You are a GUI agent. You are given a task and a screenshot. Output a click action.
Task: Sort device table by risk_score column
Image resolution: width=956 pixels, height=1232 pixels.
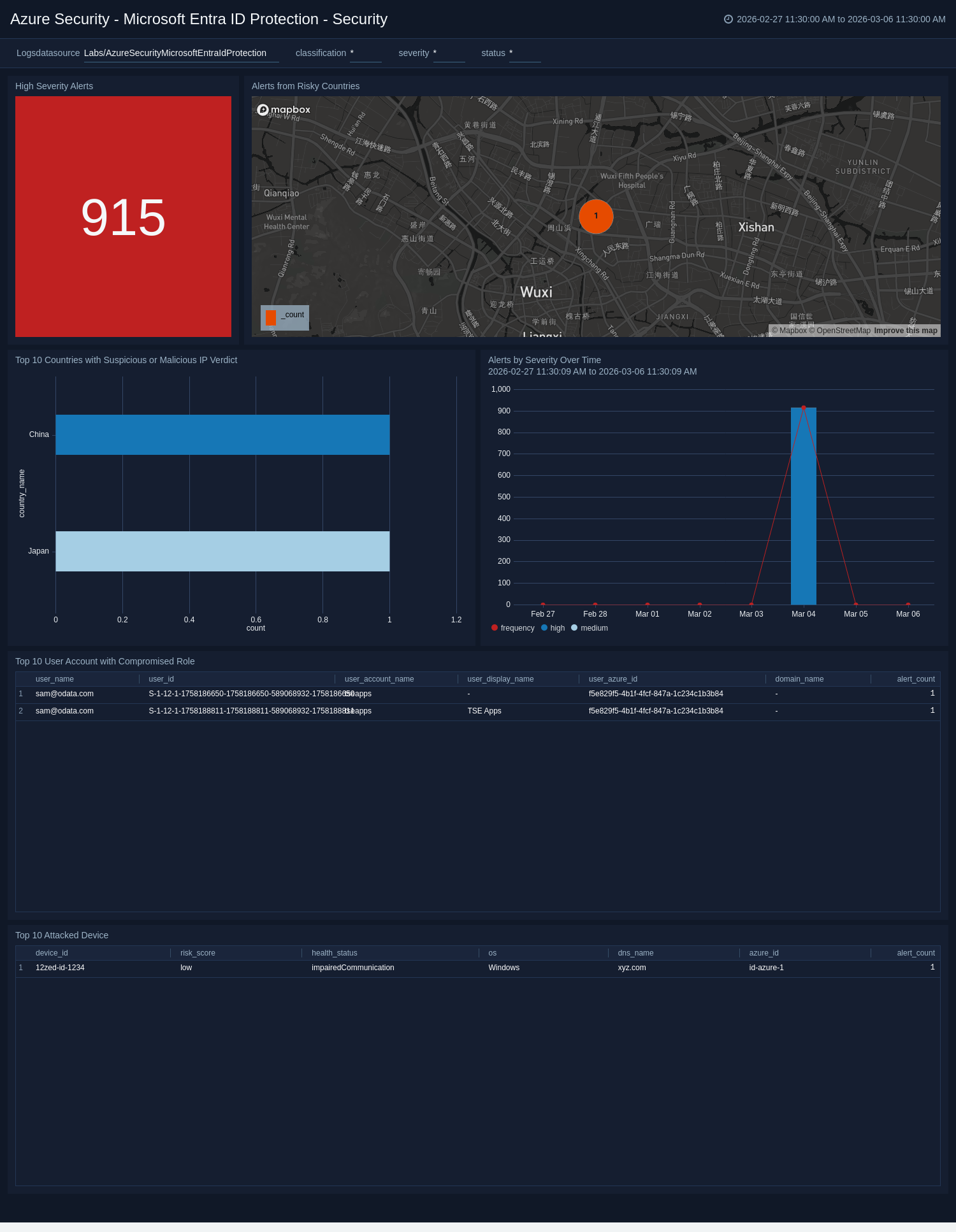[198, 953]
